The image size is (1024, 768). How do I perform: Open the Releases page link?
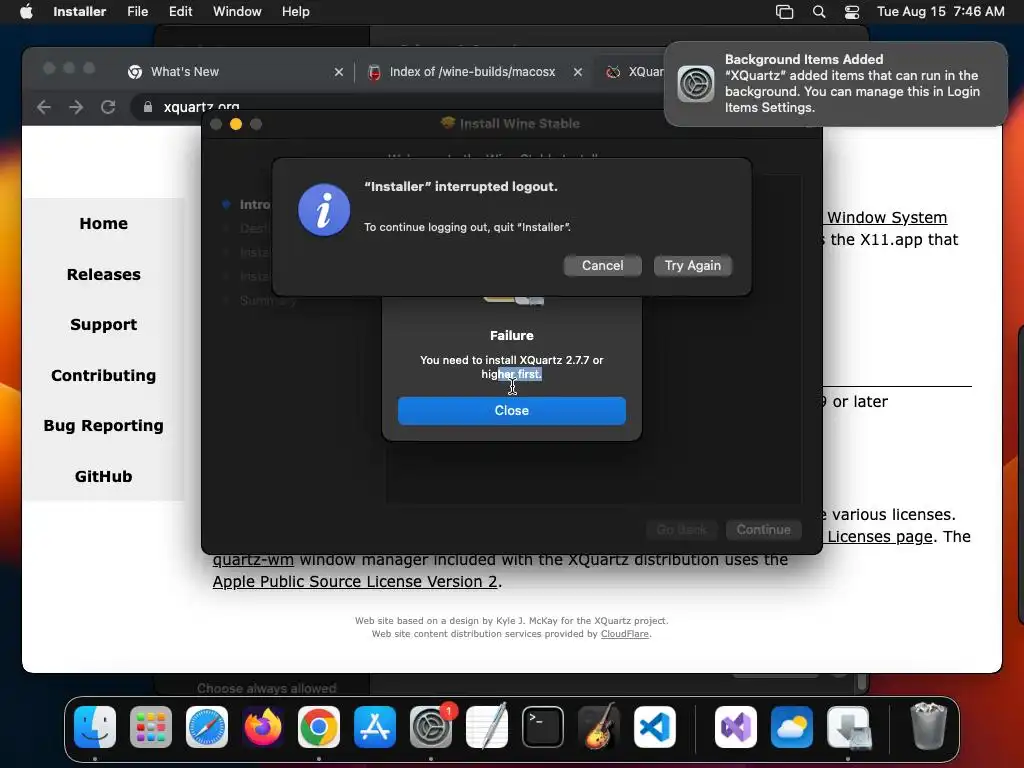click(103, 274)
